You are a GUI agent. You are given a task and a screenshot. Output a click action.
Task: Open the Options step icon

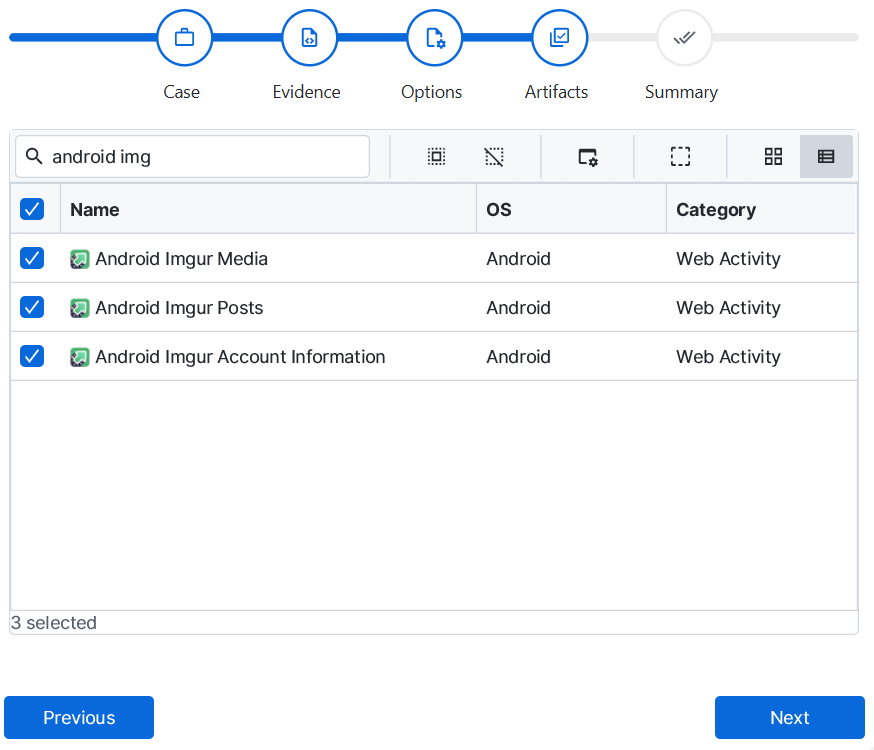coord(435,38)
